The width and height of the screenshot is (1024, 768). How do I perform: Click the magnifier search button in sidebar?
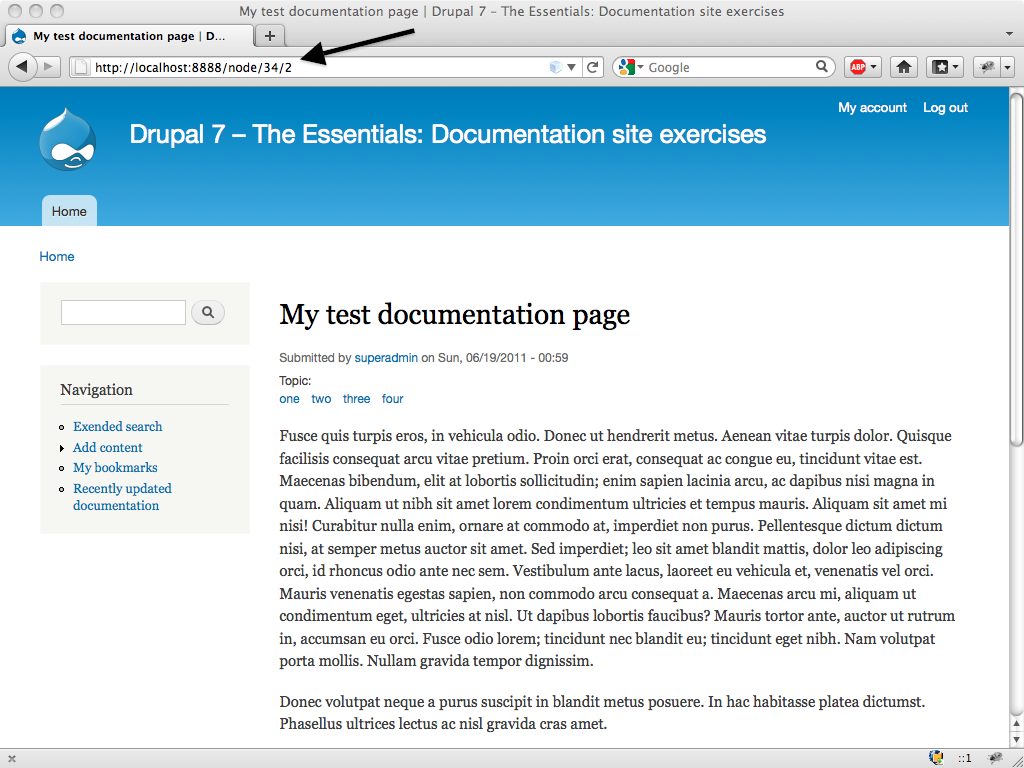208,313
